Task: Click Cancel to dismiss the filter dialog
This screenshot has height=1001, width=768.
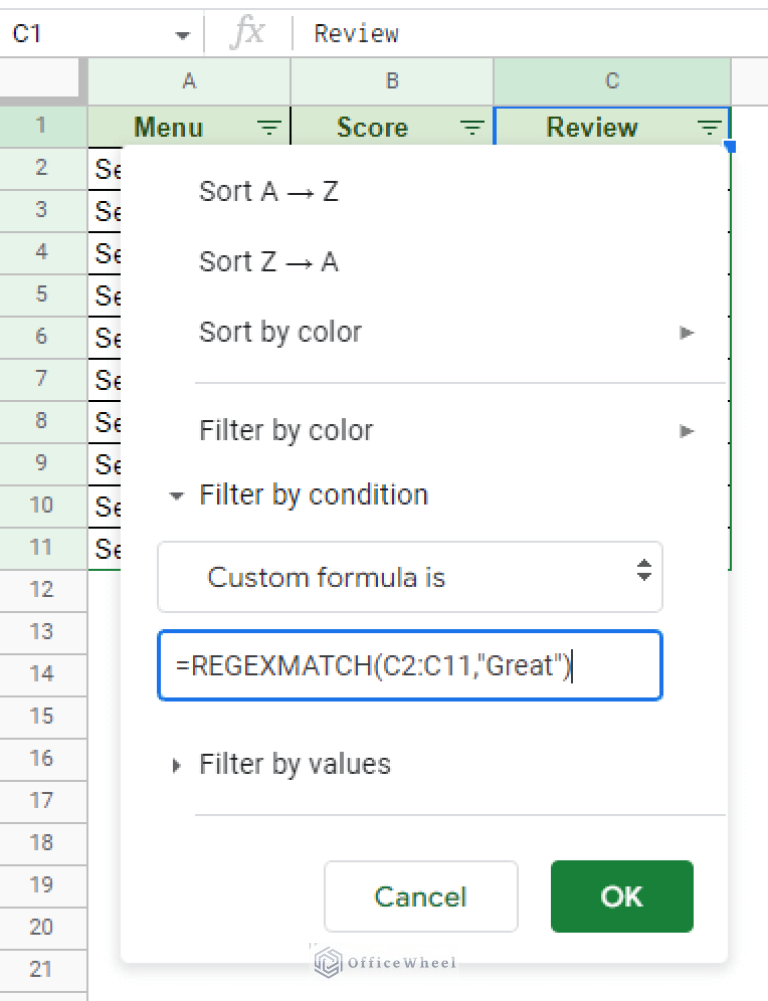Action: [x=420, y=897]
